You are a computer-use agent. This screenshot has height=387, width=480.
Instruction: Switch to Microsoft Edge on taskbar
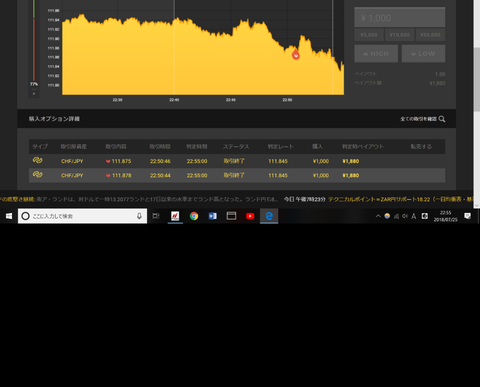point(269,216)
